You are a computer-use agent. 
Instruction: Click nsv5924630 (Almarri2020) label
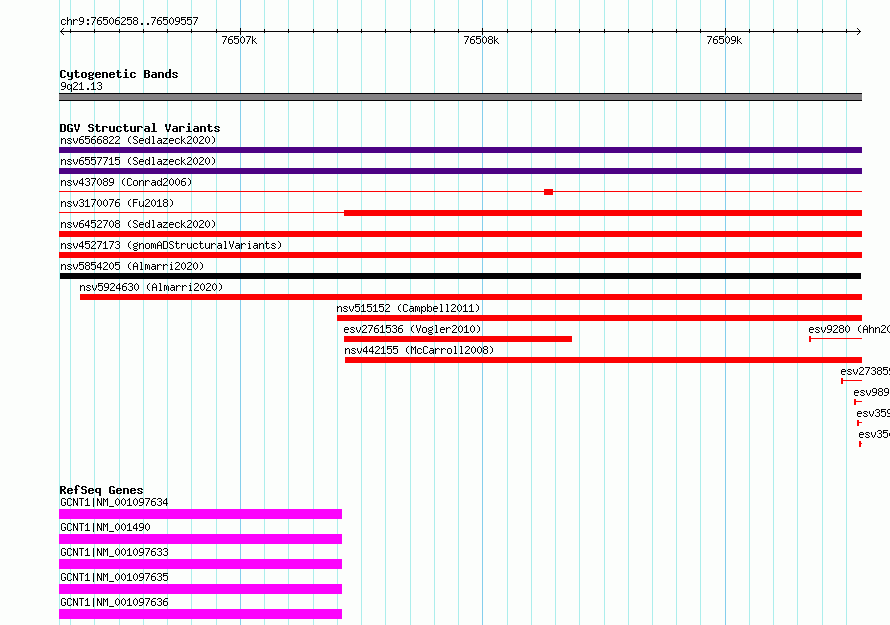(x=151, y=287)
